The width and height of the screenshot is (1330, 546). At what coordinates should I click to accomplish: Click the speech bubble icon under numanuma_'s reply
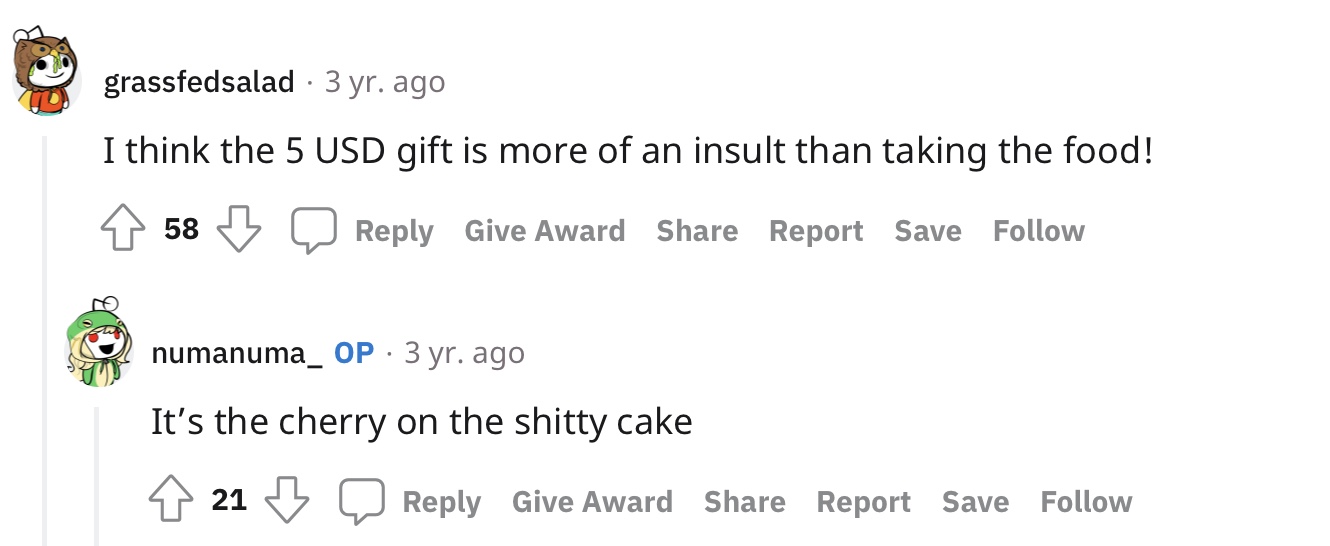(x=361, y=501)
